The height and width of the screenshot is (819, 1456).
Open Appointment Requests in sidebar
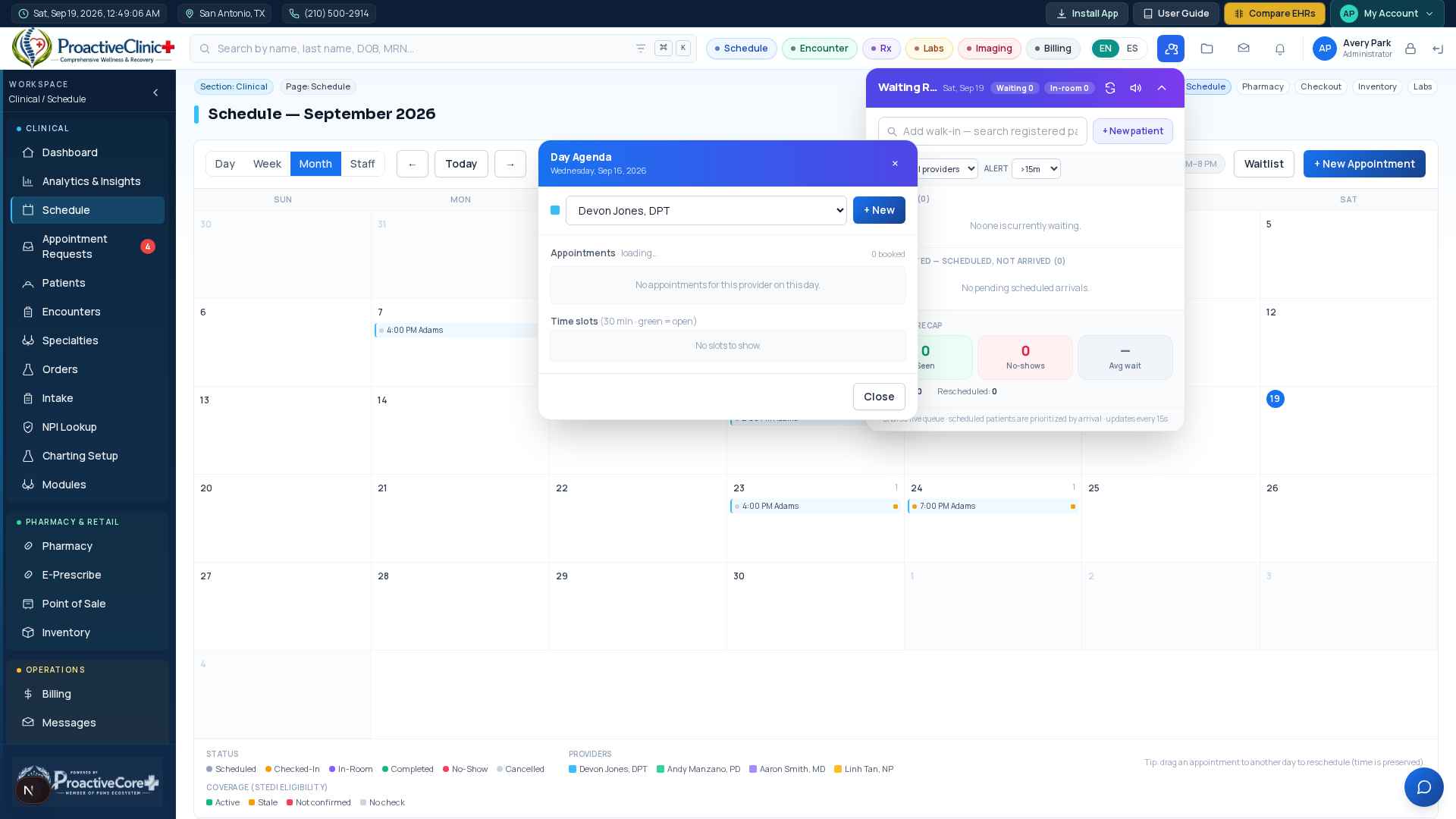88,246
